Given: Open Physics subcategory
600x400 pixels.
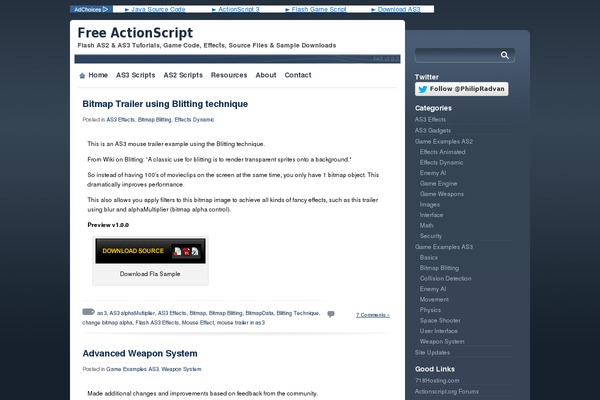Looking at the screenshot, I should (430, 310).
